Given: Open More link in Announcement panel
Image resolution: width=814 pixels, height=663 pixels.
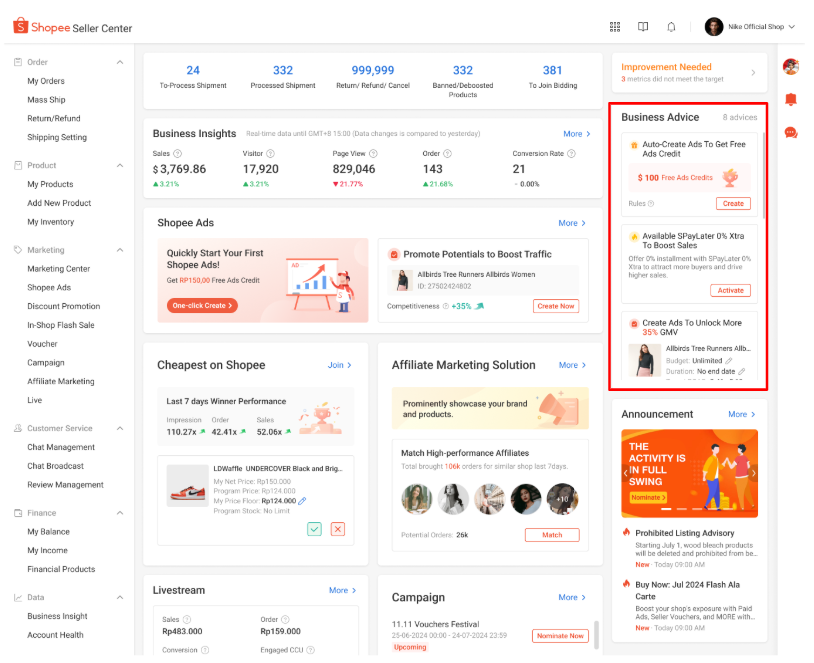Looking at the screenshot, I should click(742, 414).
